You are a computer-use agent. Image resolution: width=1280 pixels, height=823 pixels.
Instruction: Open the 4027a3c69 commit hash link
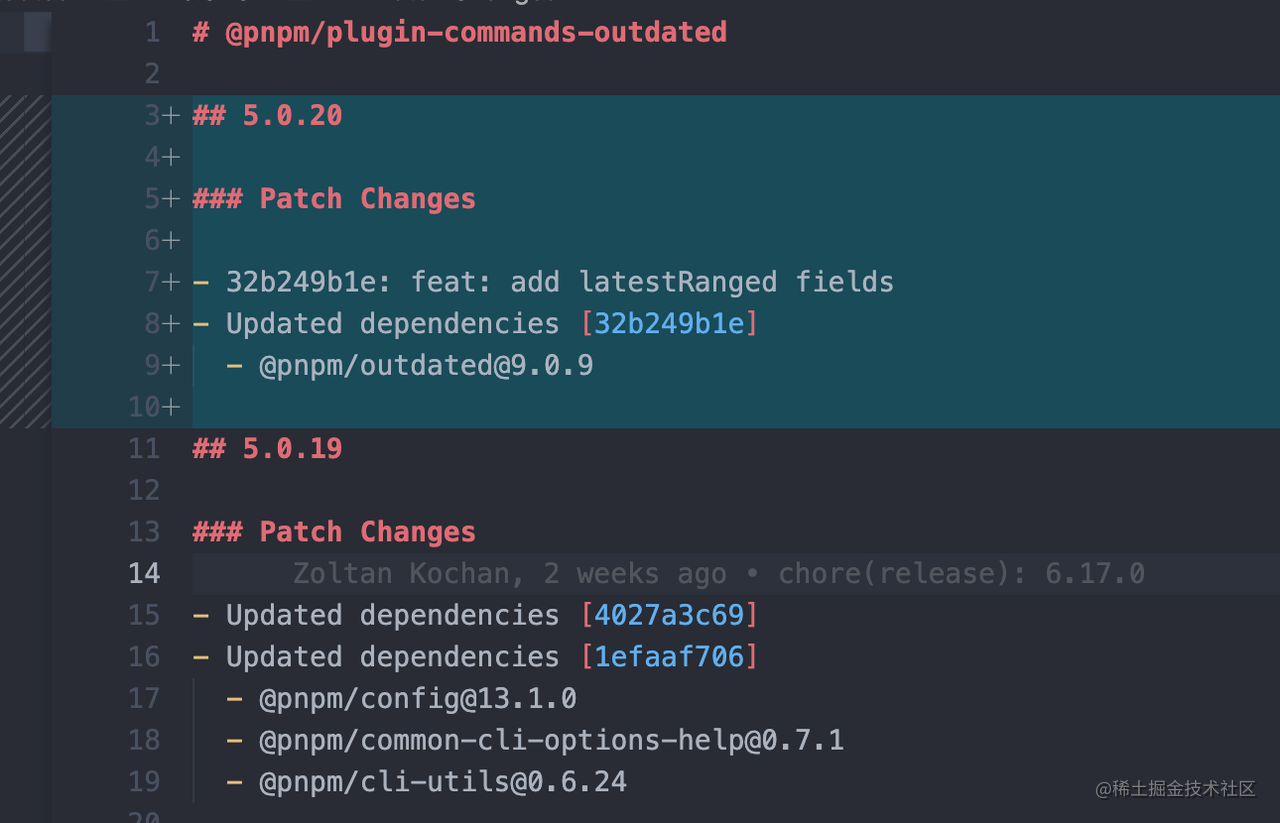(x=669, y=615)
